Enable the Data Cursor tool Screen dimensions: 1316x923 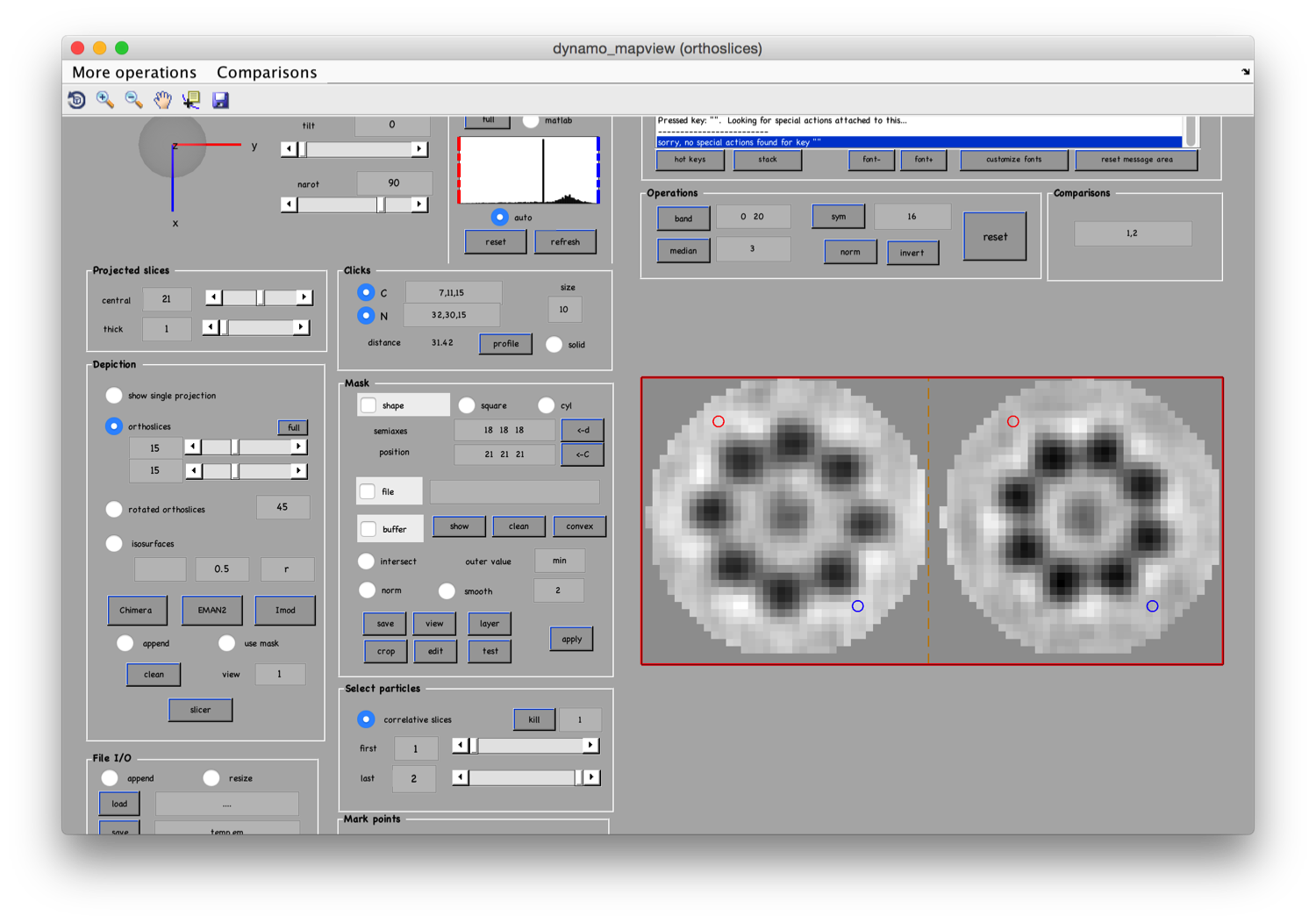pos(191,100)
